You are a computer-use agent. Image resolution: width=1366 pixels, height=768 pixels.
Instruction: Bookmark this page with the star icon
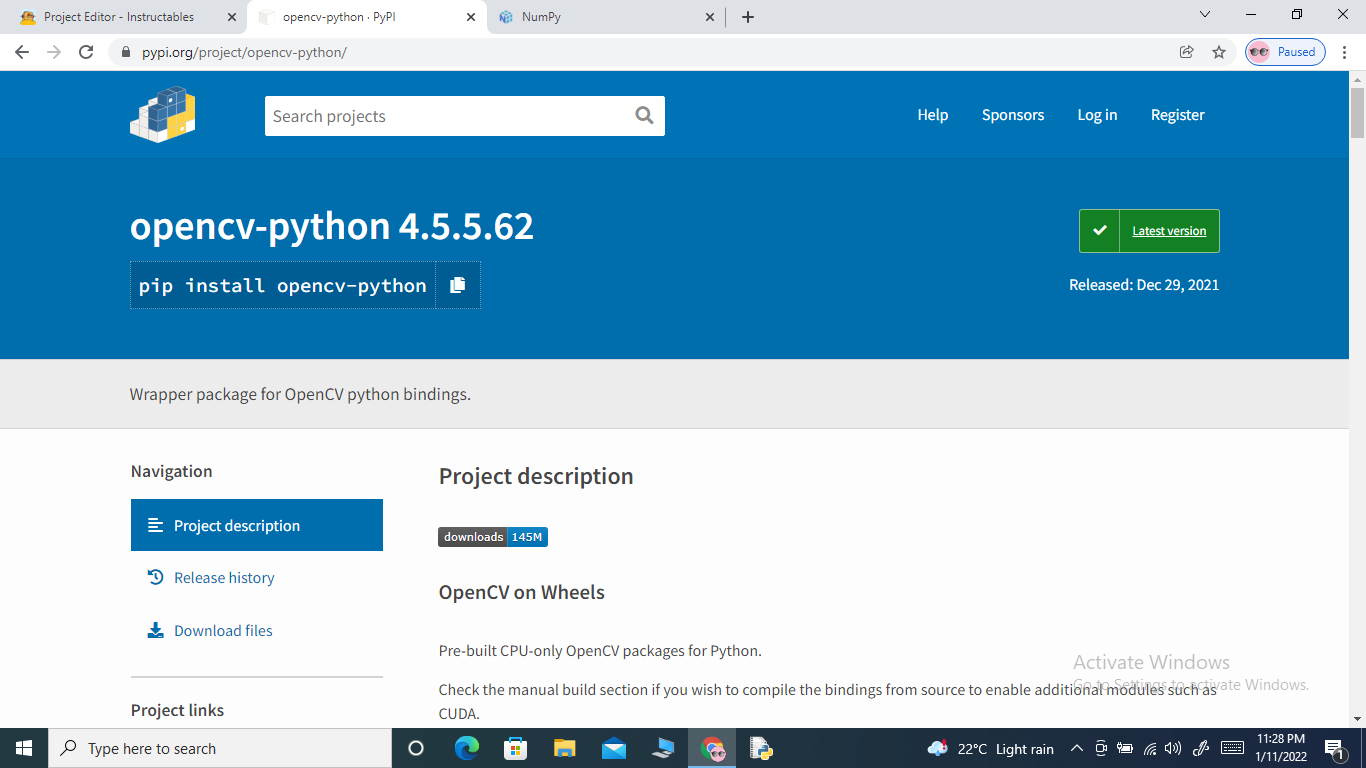[x=1219, y=52]
